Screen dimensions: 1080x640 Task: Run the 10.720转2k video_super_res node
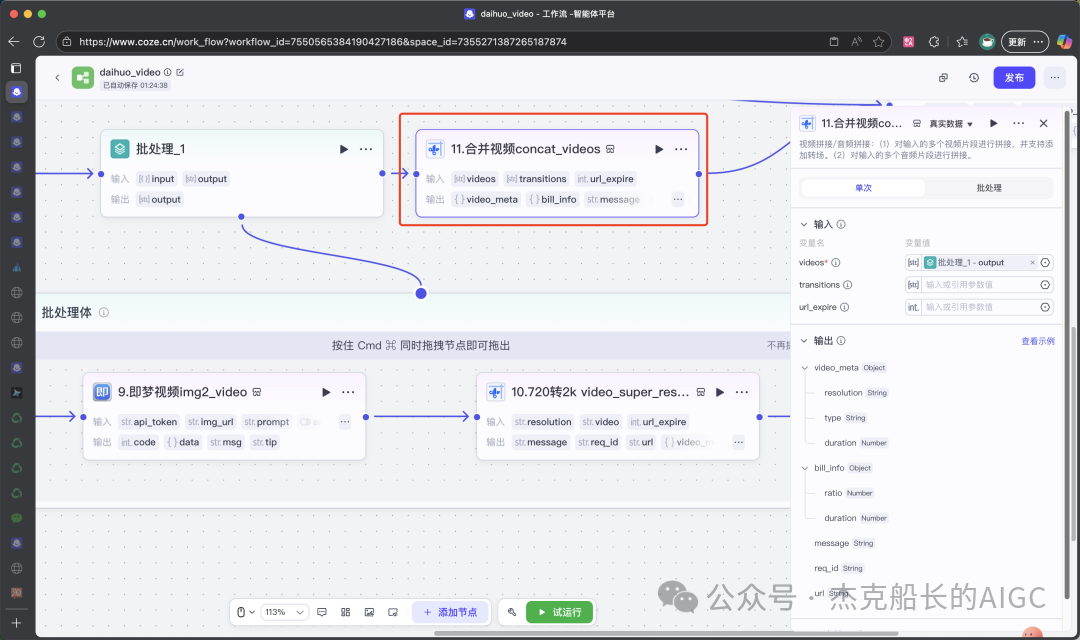click(720, 392)
